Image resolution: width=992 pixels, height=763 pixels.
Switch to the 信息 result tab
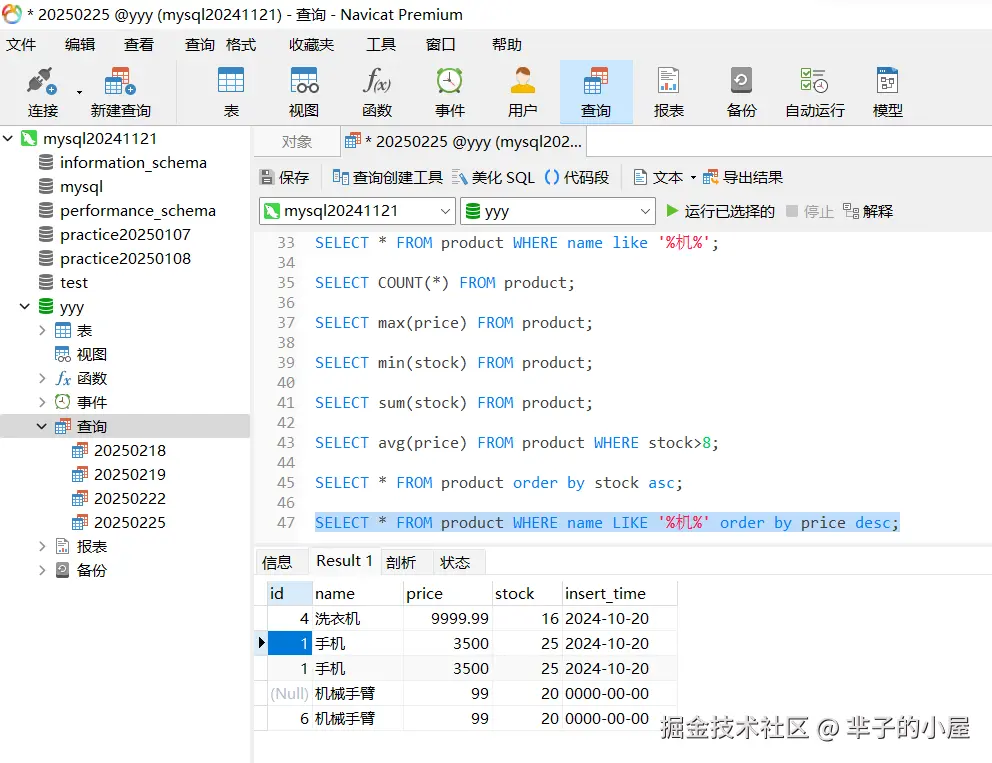(x=277, y=562)
